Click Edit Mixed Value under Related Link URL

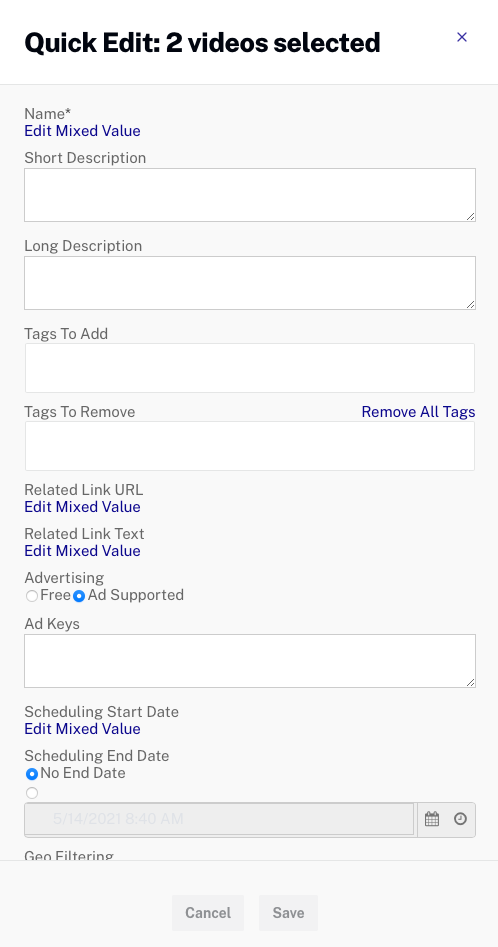[82, 507]
